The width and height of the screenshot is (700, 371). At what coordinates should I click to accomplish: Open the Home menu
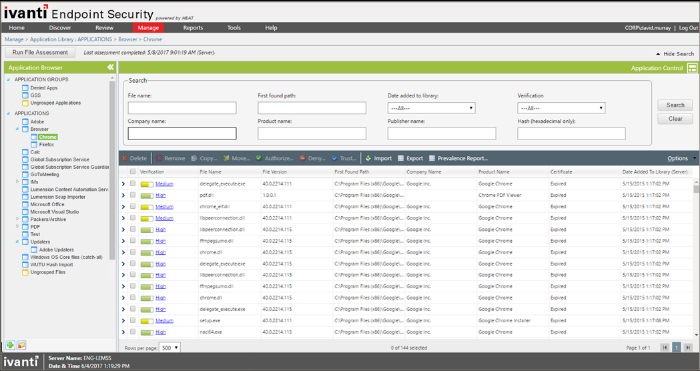point(17,28)
